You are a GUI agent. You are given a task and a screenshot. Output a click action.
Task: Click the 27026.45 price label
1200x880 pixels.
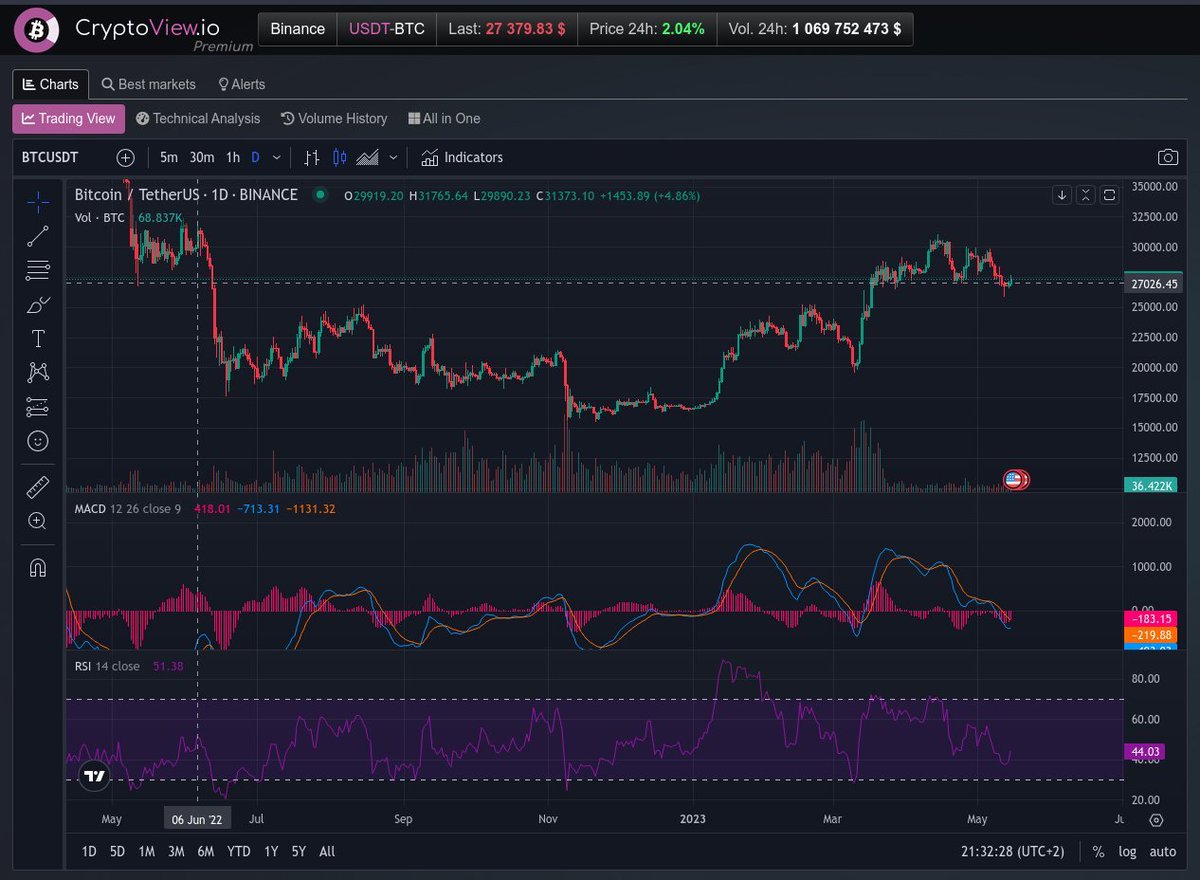(1152, 284)
